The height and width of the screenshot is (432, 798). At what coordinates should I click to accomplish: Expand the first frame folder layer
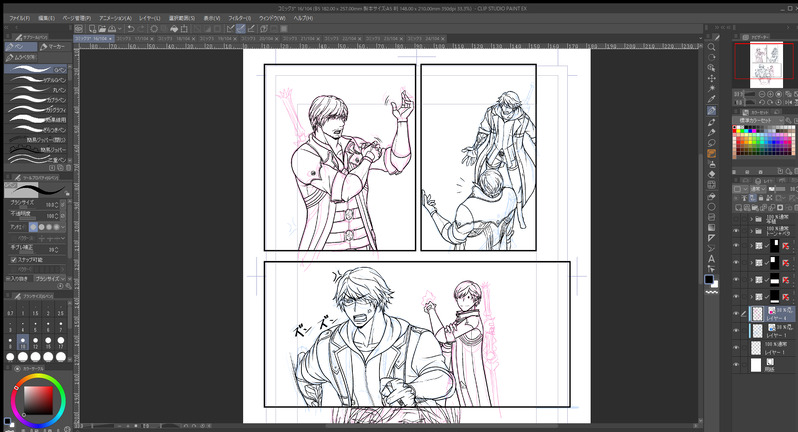(x=751, y=246)
